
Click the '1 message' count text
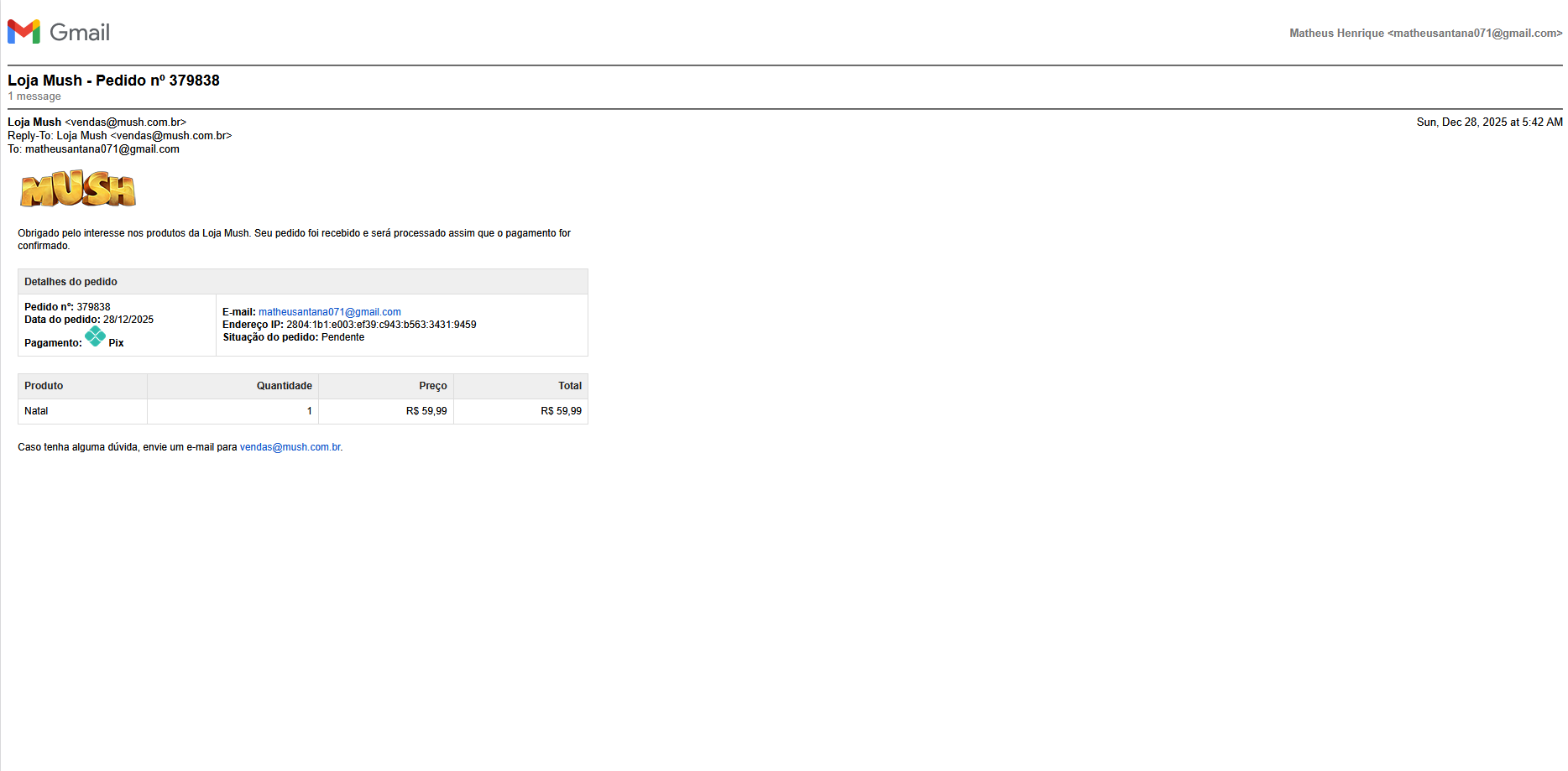point(34,96)
